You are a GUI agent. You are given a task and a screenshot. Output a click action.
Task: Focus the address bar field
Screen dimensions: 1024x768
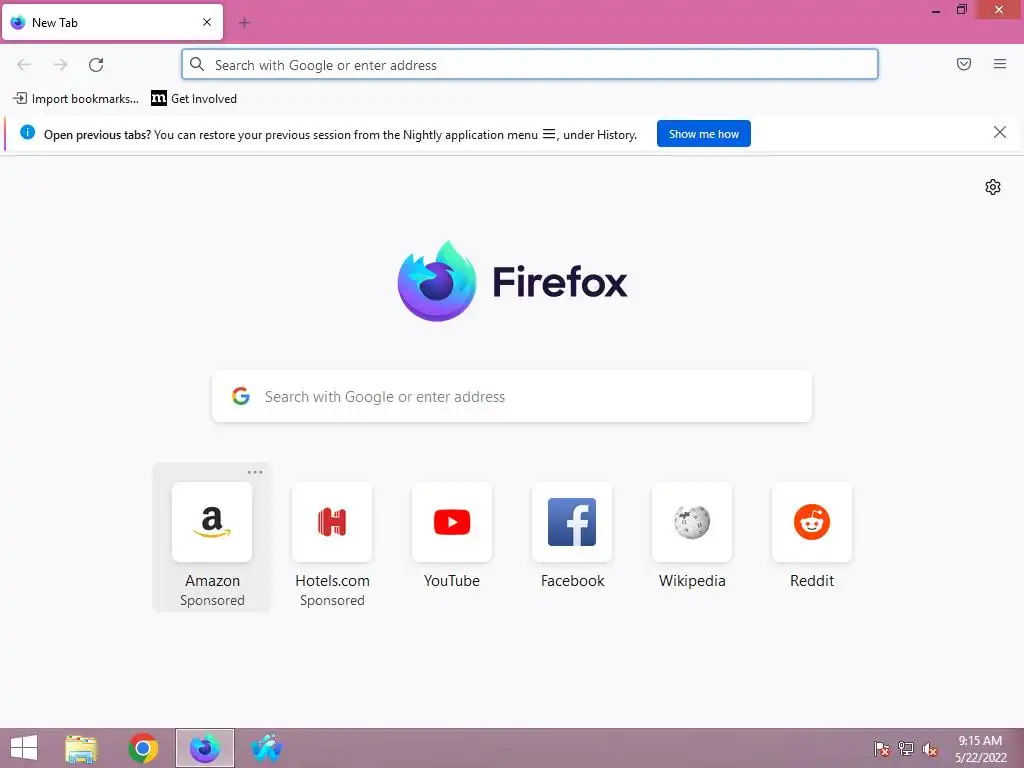tap(530, 65)
